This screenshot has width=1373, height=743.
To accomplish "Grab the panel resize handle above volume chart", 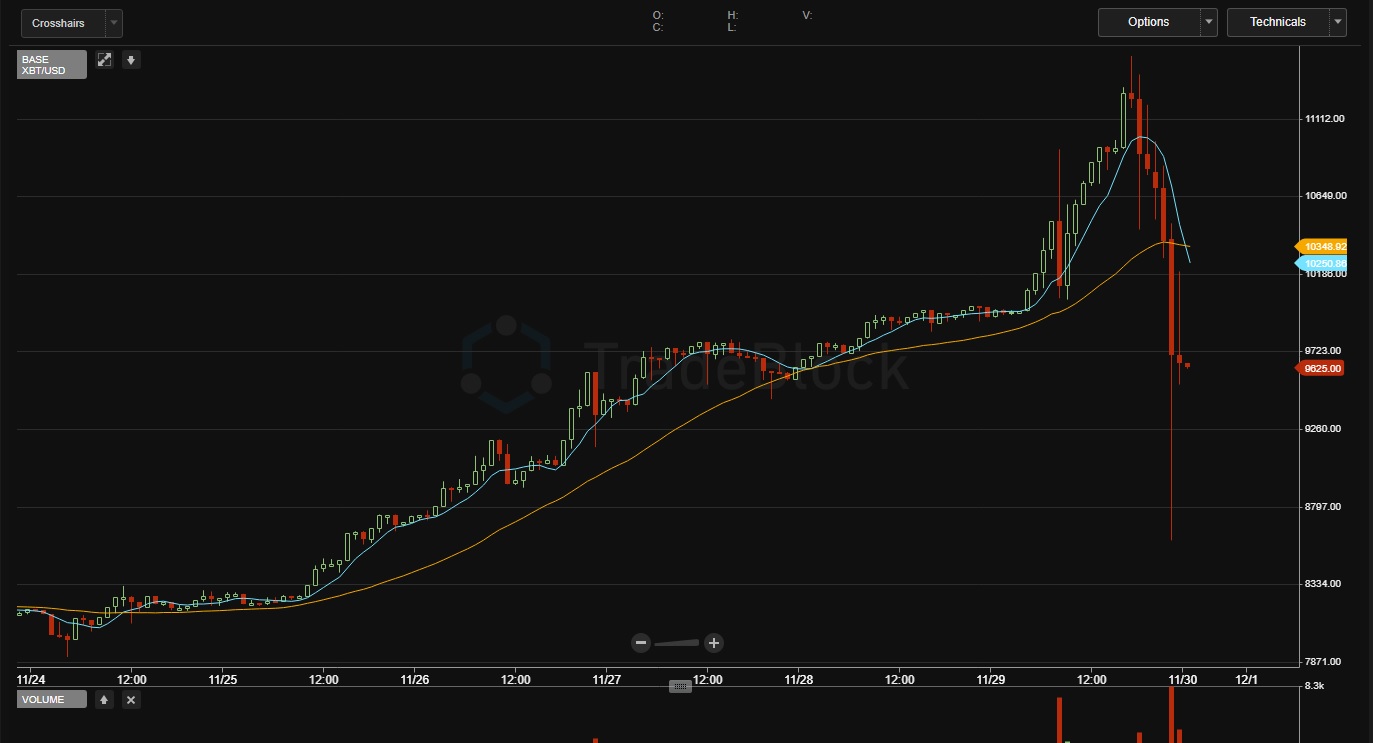I will tap(680, 686).
